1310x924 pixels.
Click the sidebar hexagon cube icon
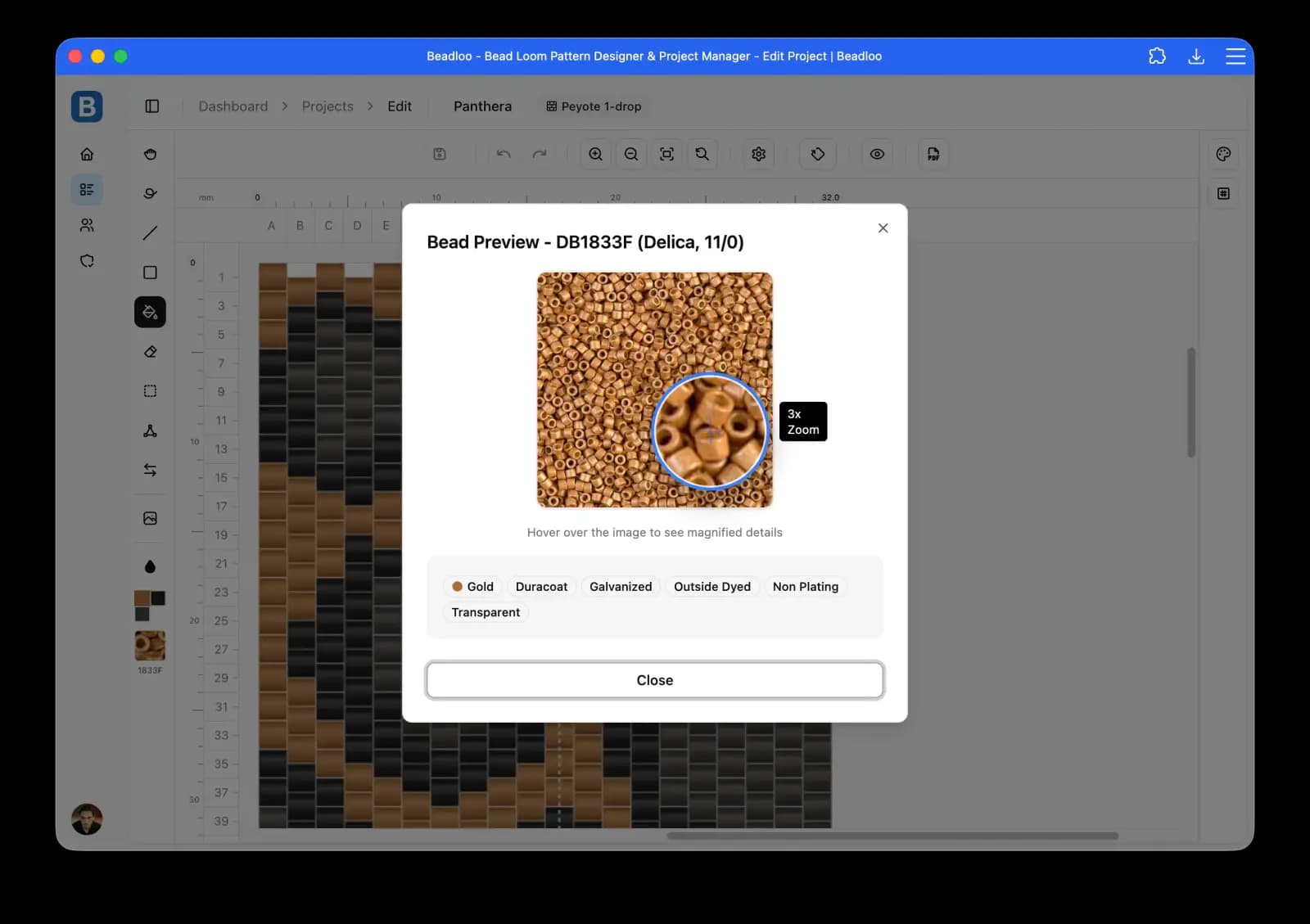(x=87, y=261)
